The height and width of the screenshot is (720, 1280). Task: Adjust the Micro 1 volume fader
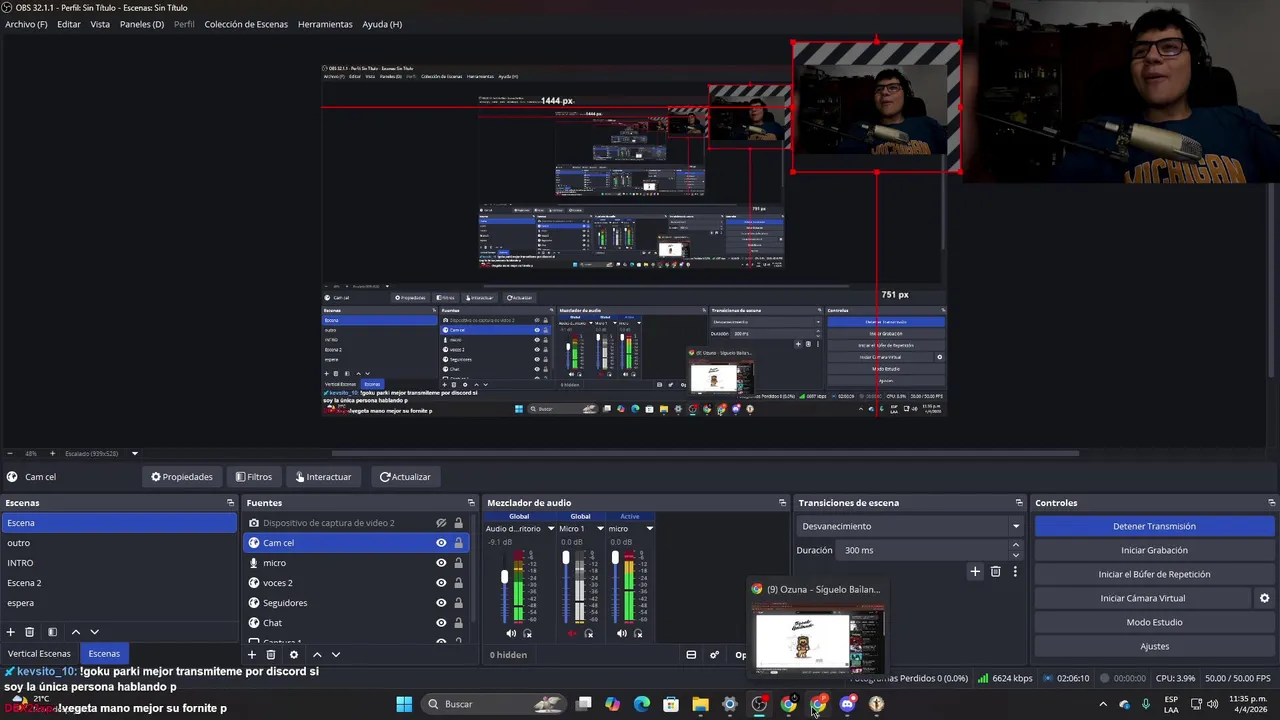[565, 558]
